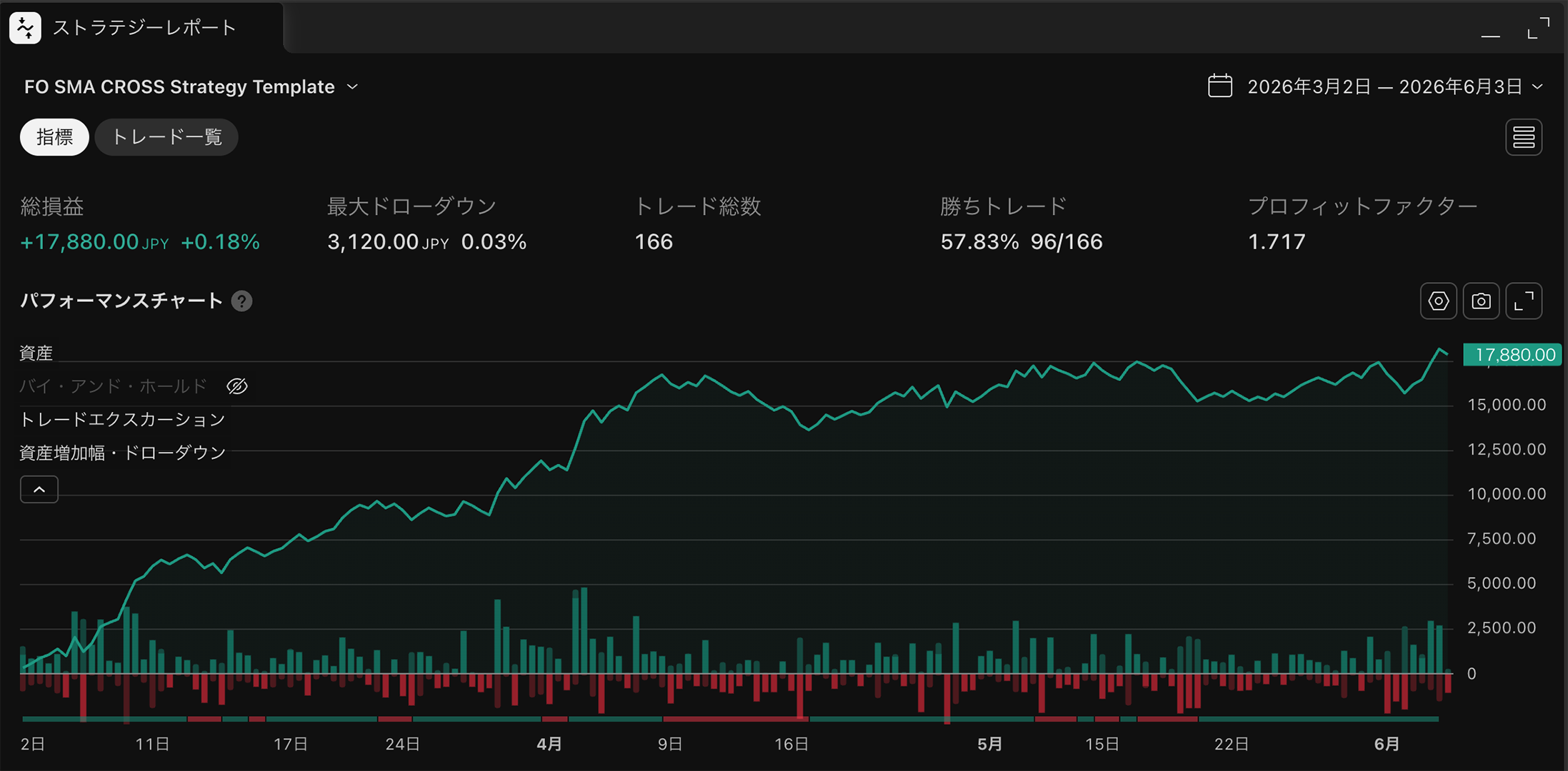The width and height of the screenshot is (1568, 771).
Task: Toggle Buy and Hold visibility eye icon
Action: (x=237, y=386)
